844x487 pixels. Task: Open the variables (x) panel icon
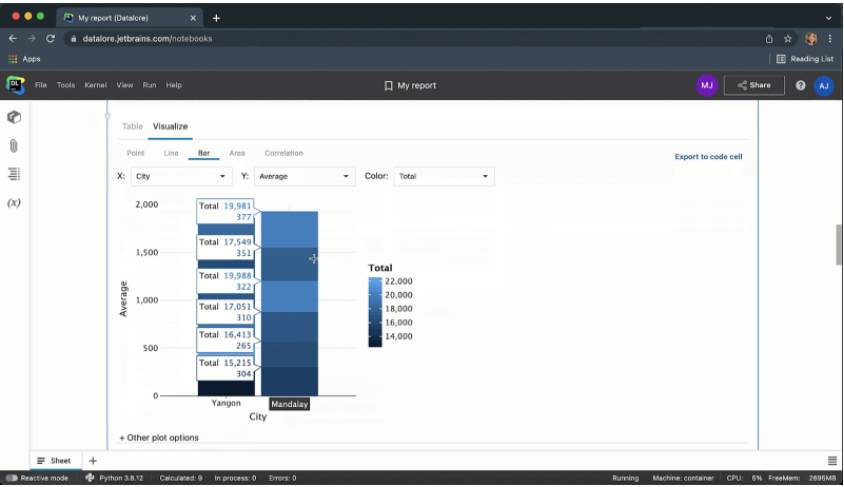pyautogui.click(x=14, y=203)
